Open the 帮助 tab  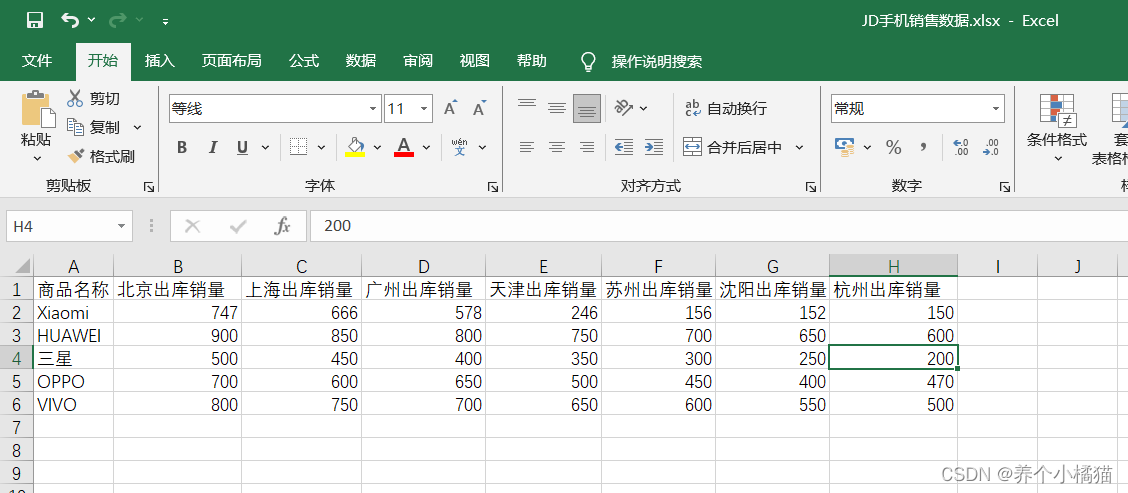(x=532, y=60)
